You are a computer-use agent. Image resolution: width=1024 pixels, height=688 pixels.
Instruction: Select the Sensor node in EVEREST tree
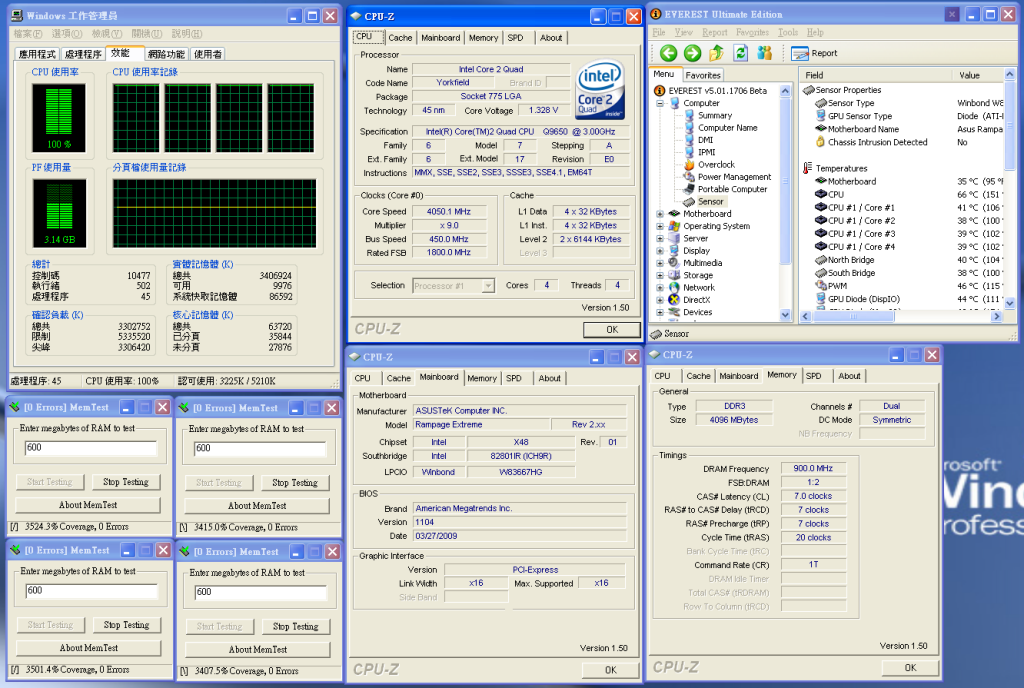(x=710, y=202)
